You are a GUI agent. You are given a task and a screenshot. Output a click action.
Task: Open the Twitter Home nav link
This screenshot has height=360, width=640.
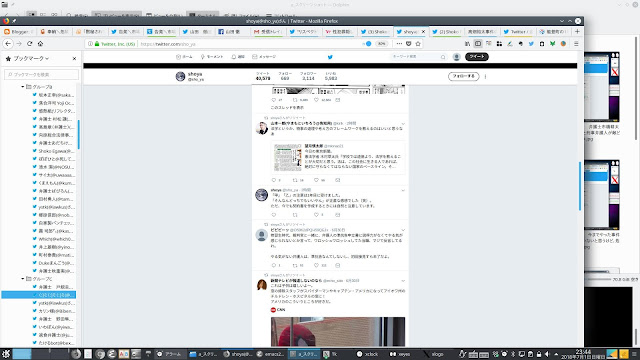click(184, 57)
